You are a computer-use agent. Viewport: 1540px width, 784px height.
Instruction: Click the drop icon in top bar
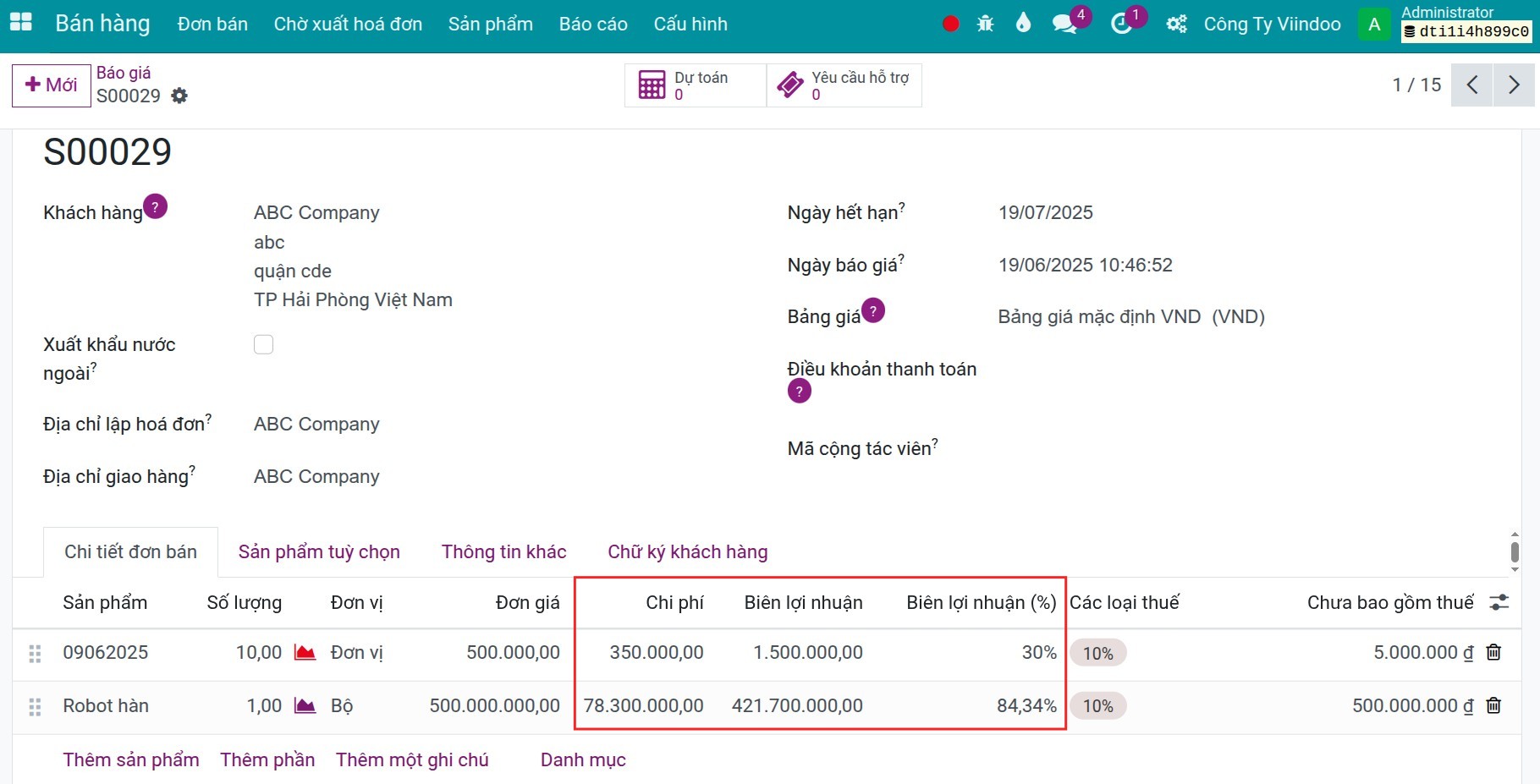click(x=1023, y=24)
